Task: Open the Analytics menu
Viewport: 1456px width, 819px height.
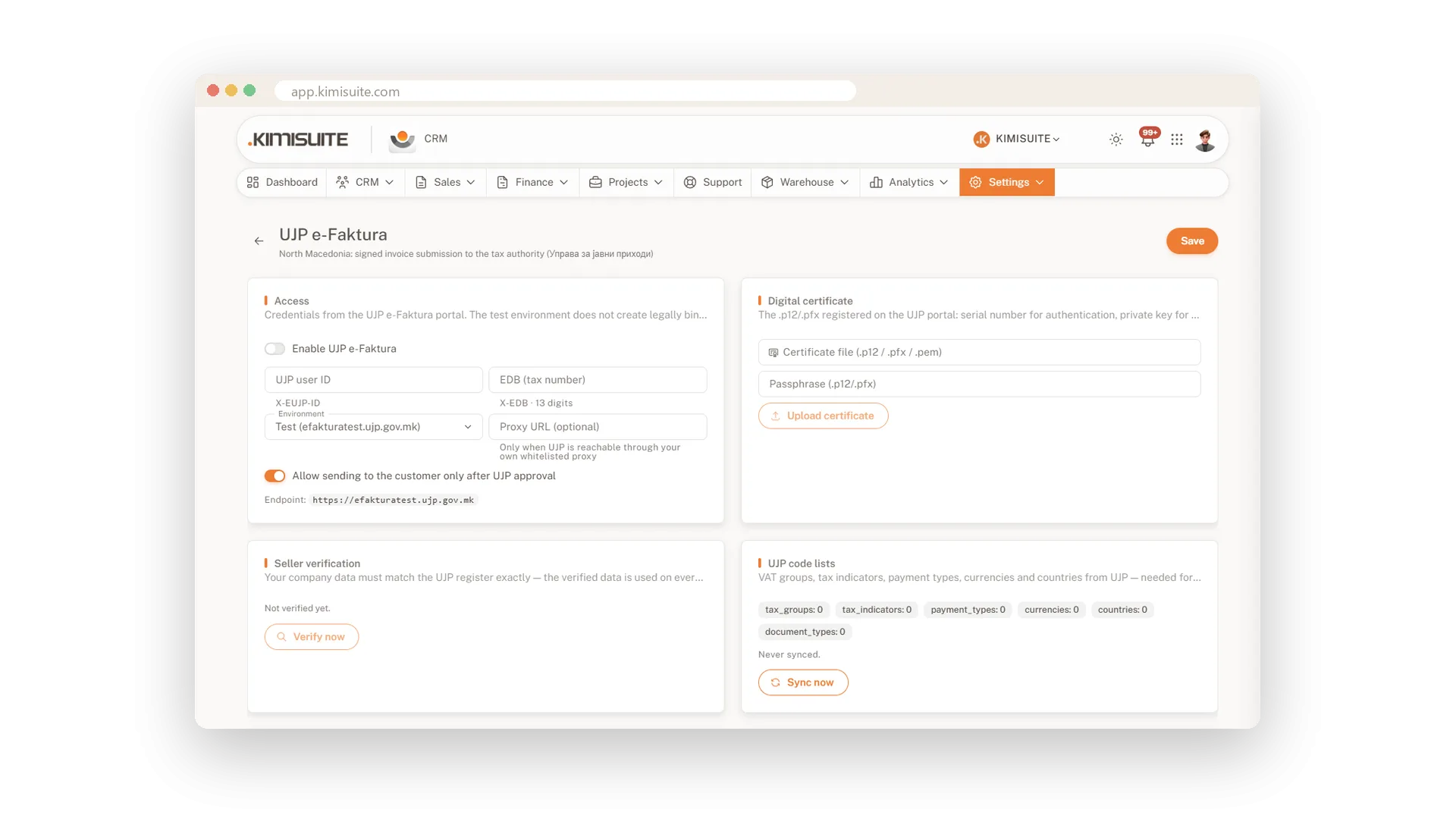Action: click(909, 183)
